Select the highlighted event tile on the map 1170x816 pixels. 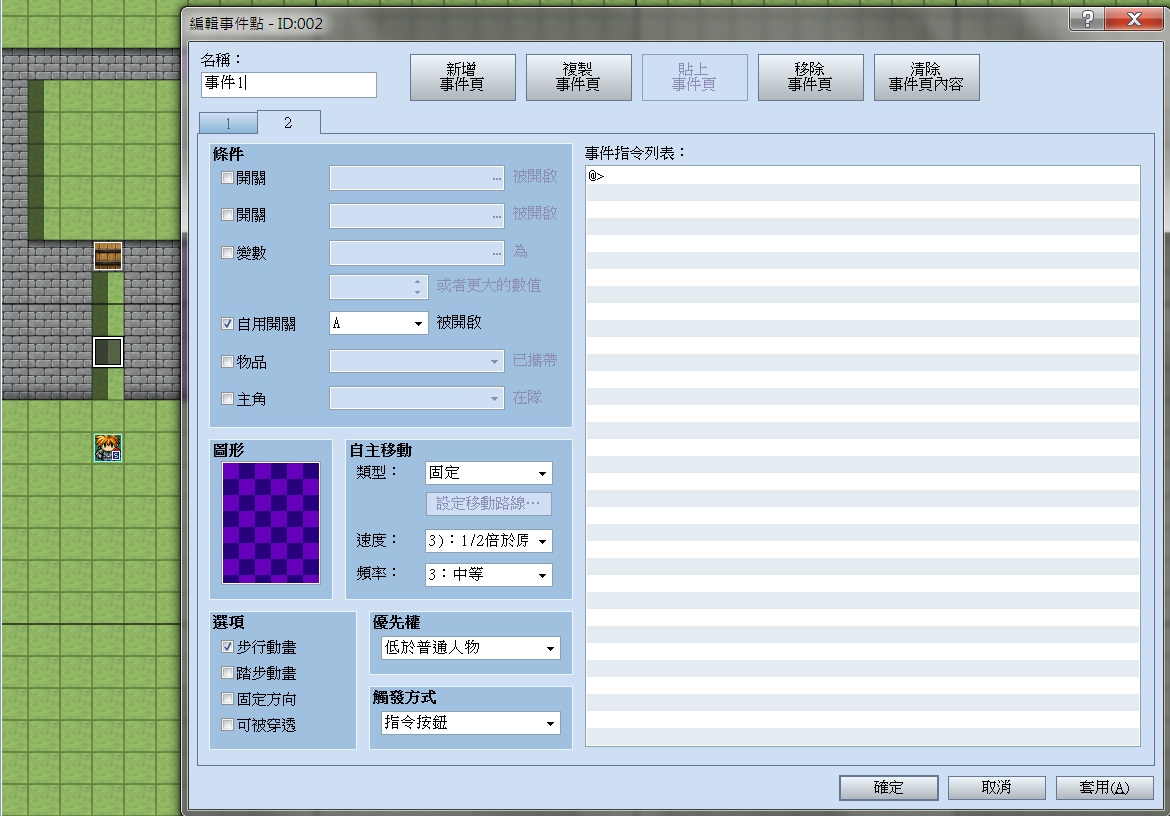click(107, 352)
